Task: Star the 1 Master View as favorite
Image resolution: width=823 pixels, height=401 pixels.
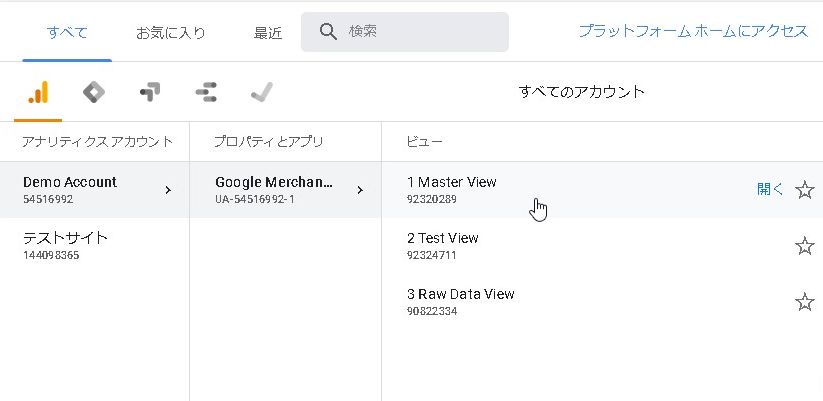Action: click(804, 190)
